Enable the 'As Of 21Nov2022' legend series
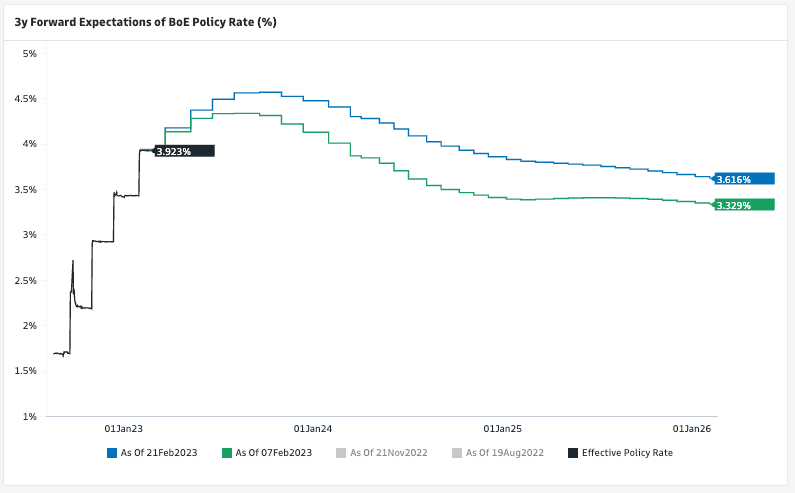 (x=388, y=453)
